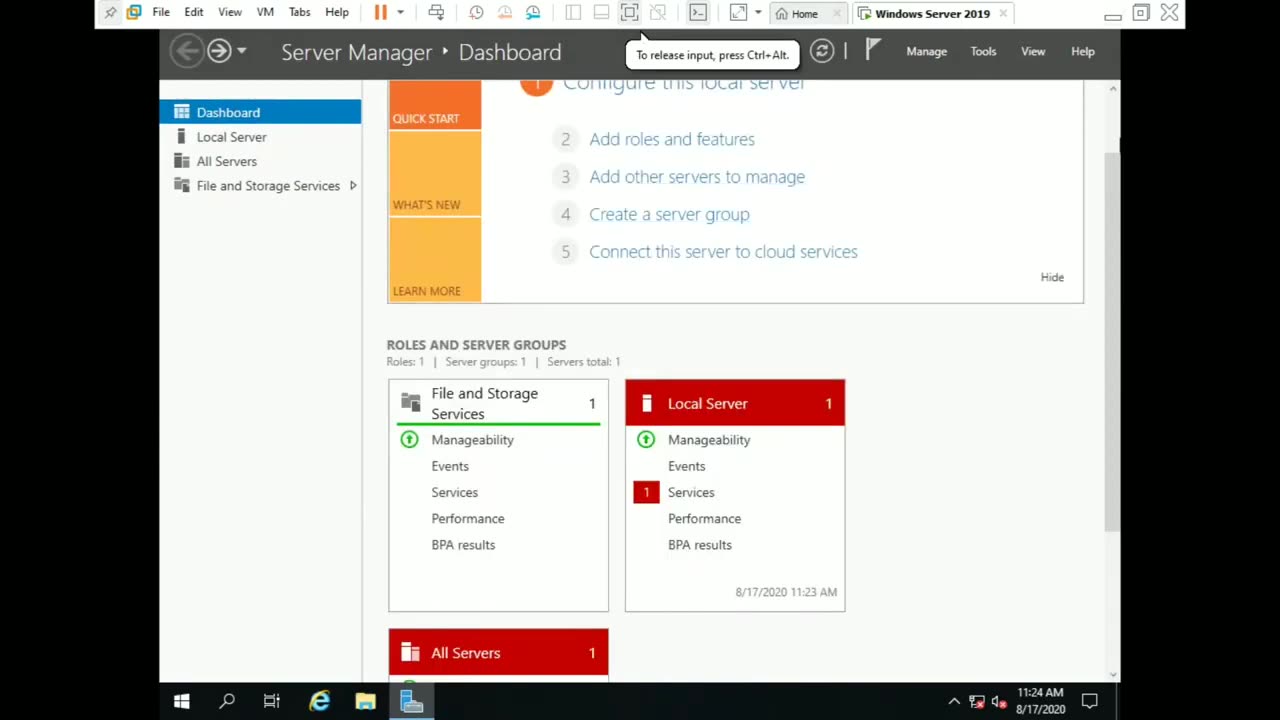Open the VMware Tabs menu
Viewport: 1280px width, 720px height.
click(299, 12)
